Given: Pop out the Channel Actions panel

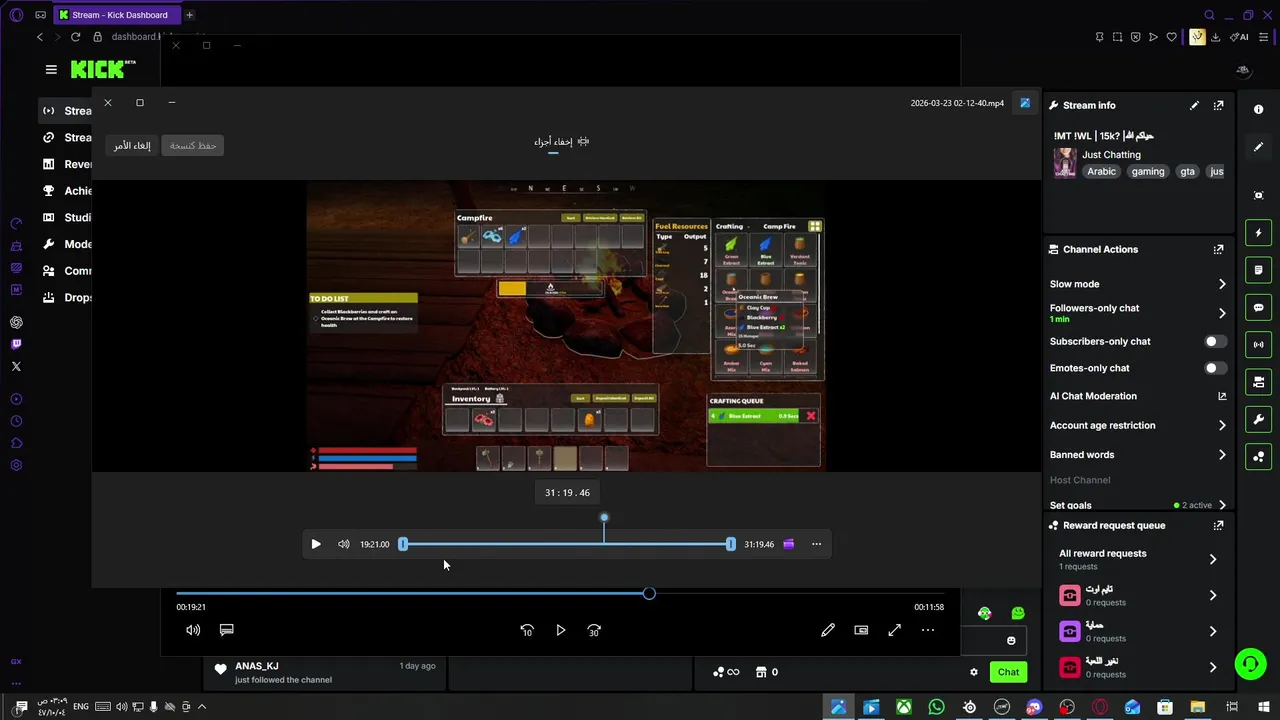Looking at the screenshot, I should [1218, 249].
